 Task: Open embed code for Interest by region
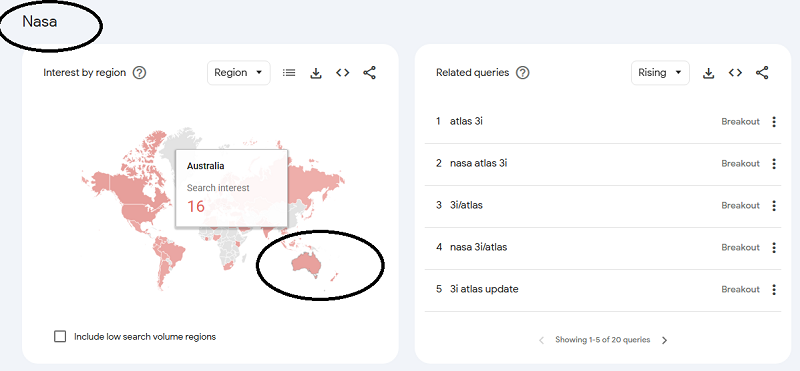[x=342, y=73]
